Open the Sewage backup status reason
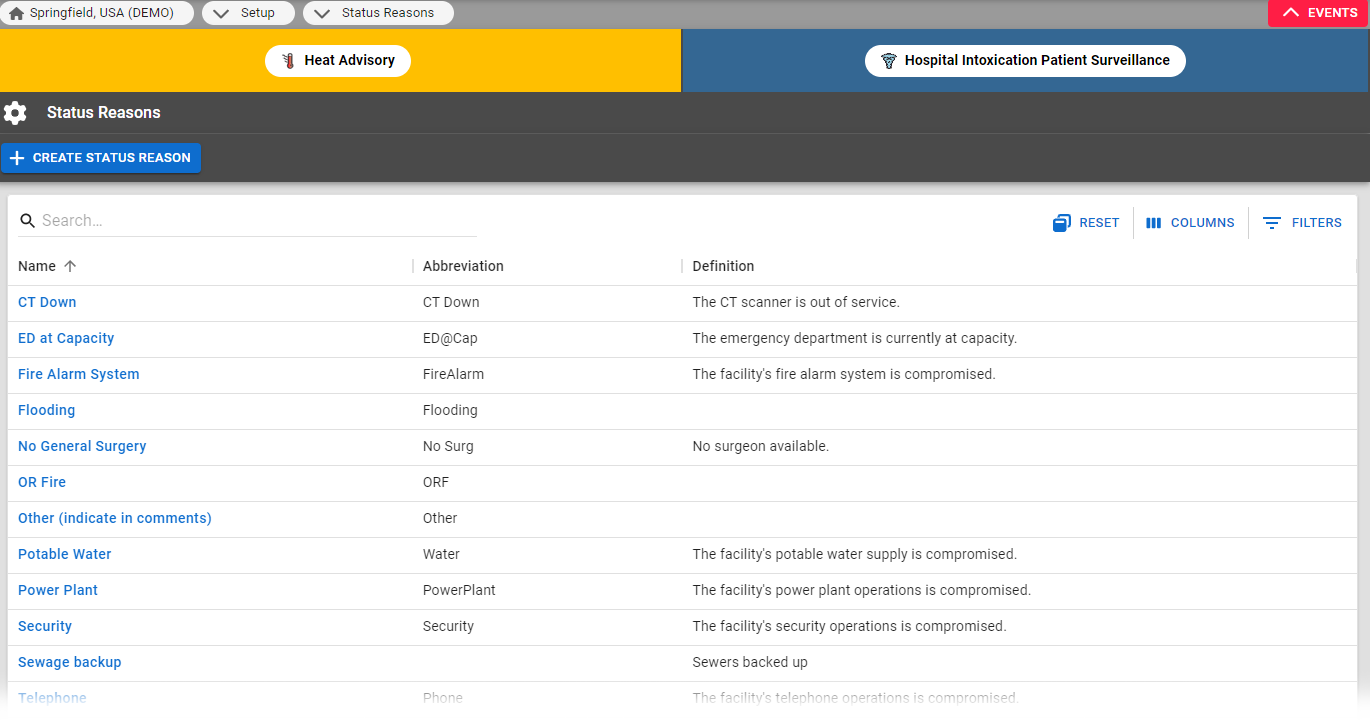 coord(69,662)
